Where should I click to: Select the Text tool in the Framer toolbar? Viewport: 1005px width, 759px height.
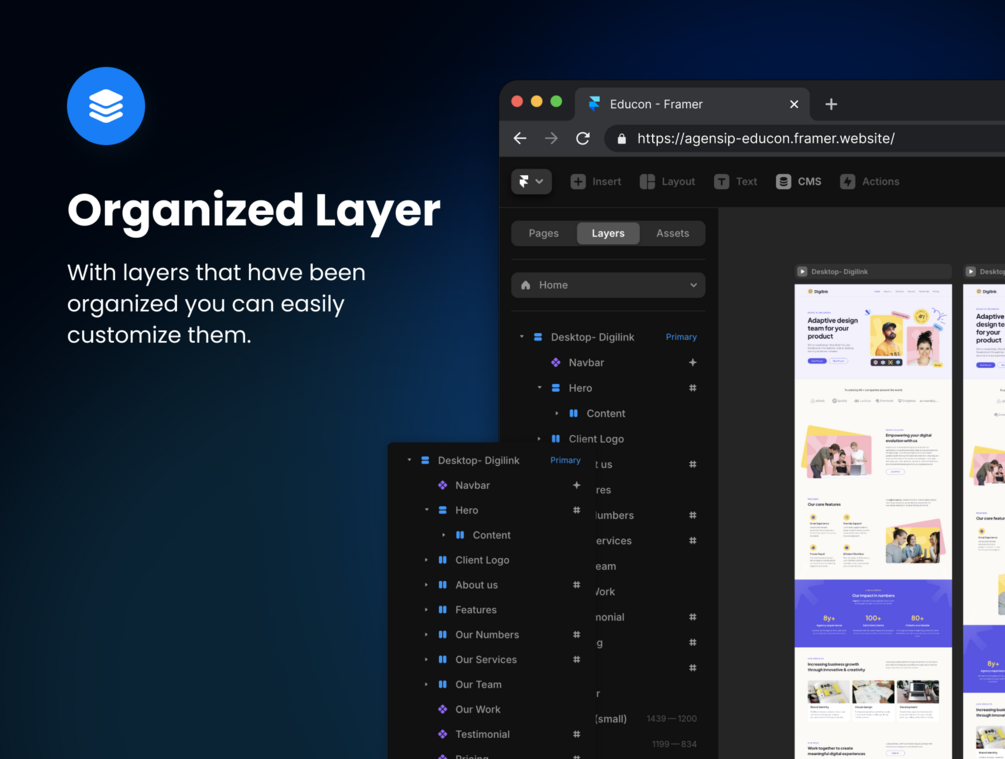(x=736, y=181)
